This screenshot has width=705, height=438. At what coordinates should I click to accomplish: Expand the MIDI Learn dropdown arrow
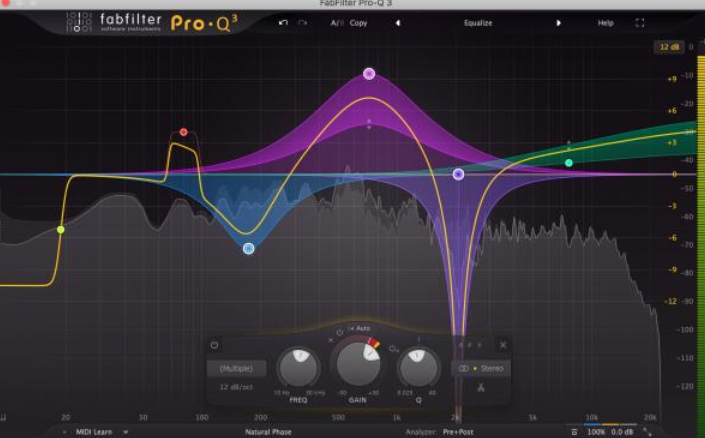coord(125,432)
